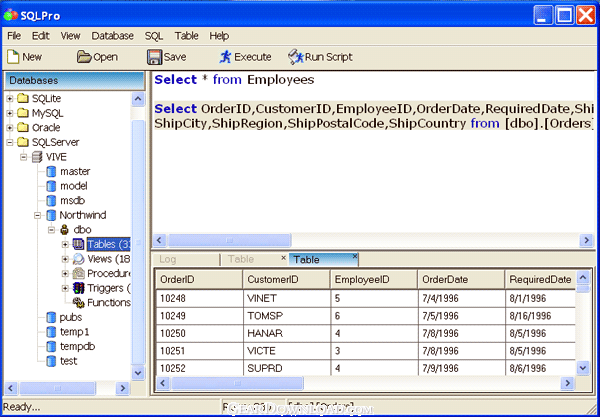This screenshot has height=417, width=600.
Task: Click inside the SQL editor on Employees
Action: point(280,80)
